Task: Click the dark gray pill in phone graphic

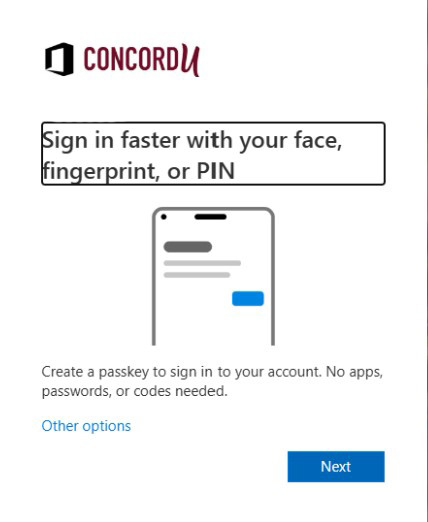Action: [x=188, y=247]
